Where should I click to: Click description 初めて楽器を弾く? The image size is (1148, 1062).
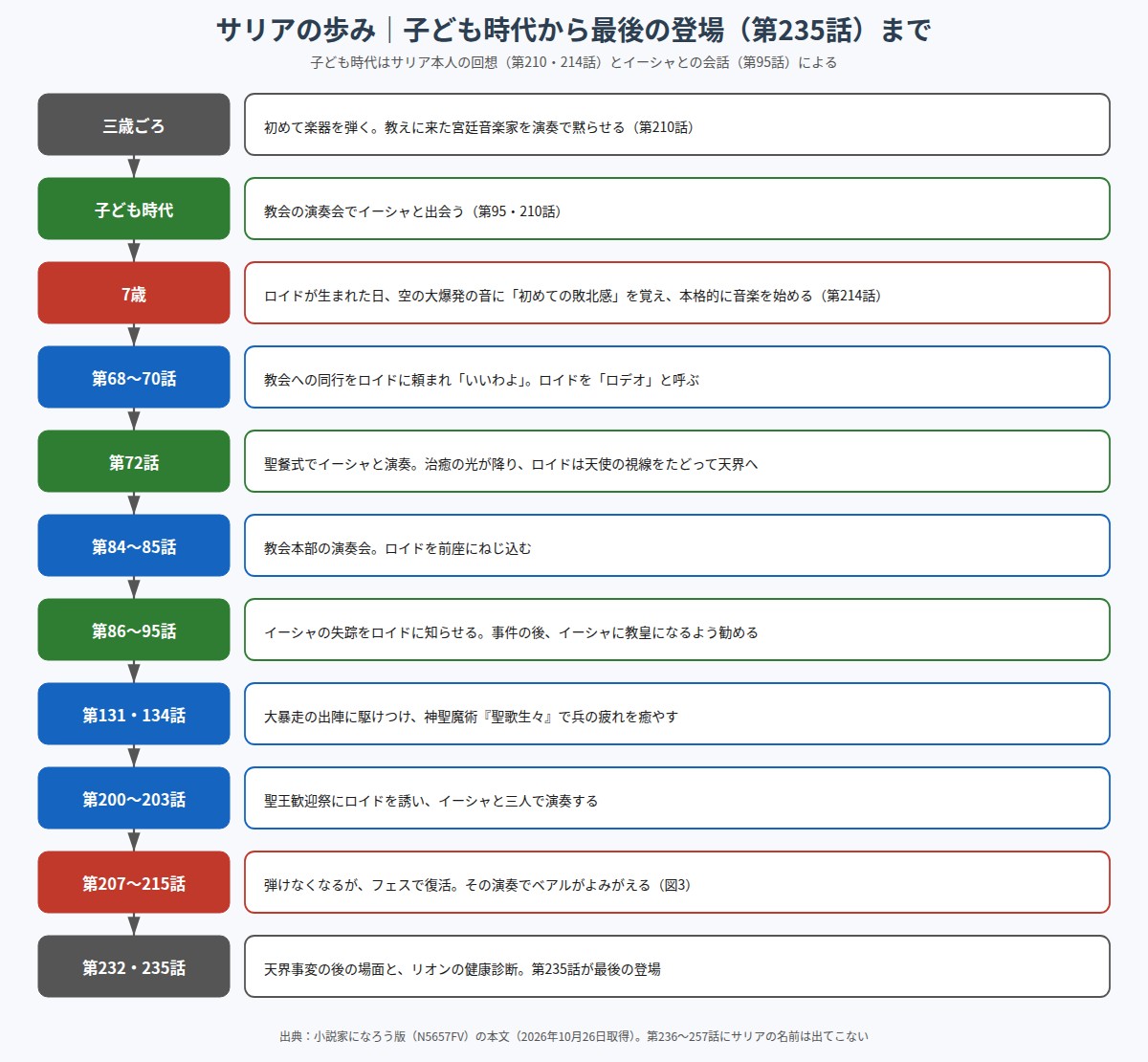[x=677, y=124]
